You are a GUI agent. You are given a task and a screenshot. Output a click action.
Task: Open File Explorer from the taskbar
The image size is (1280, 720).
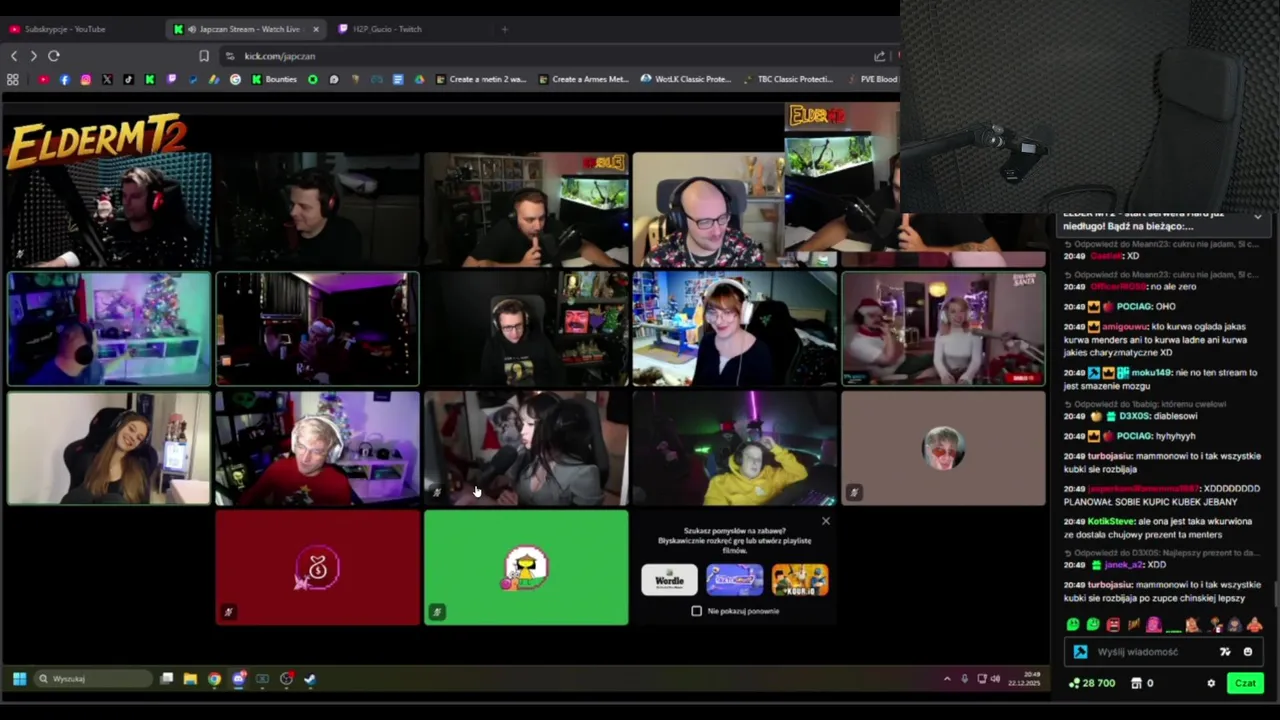[190, 679]
